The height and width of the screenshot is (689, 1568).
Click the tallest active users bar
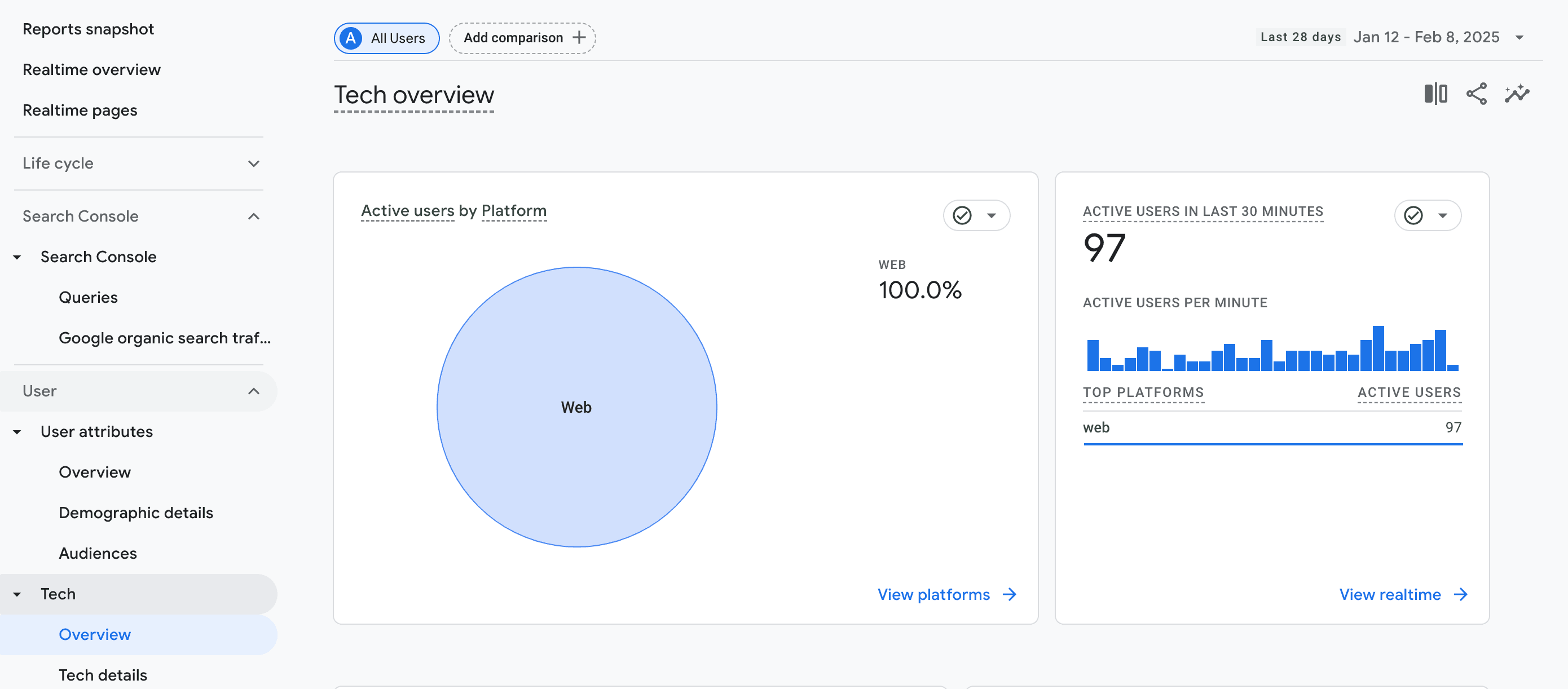tap(1378, 348)
